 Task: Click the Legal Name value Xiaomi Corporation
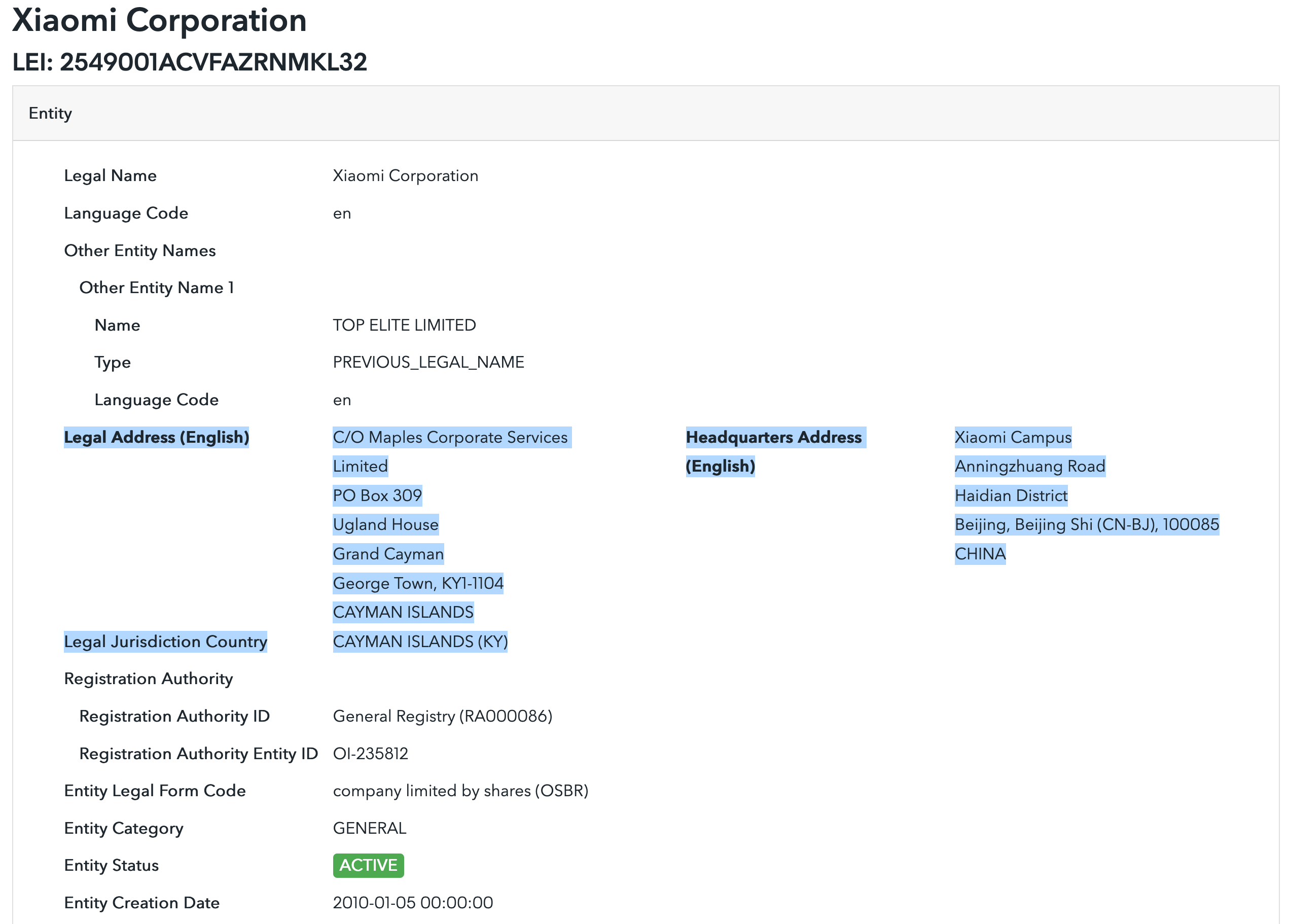(x=405, y=175)
